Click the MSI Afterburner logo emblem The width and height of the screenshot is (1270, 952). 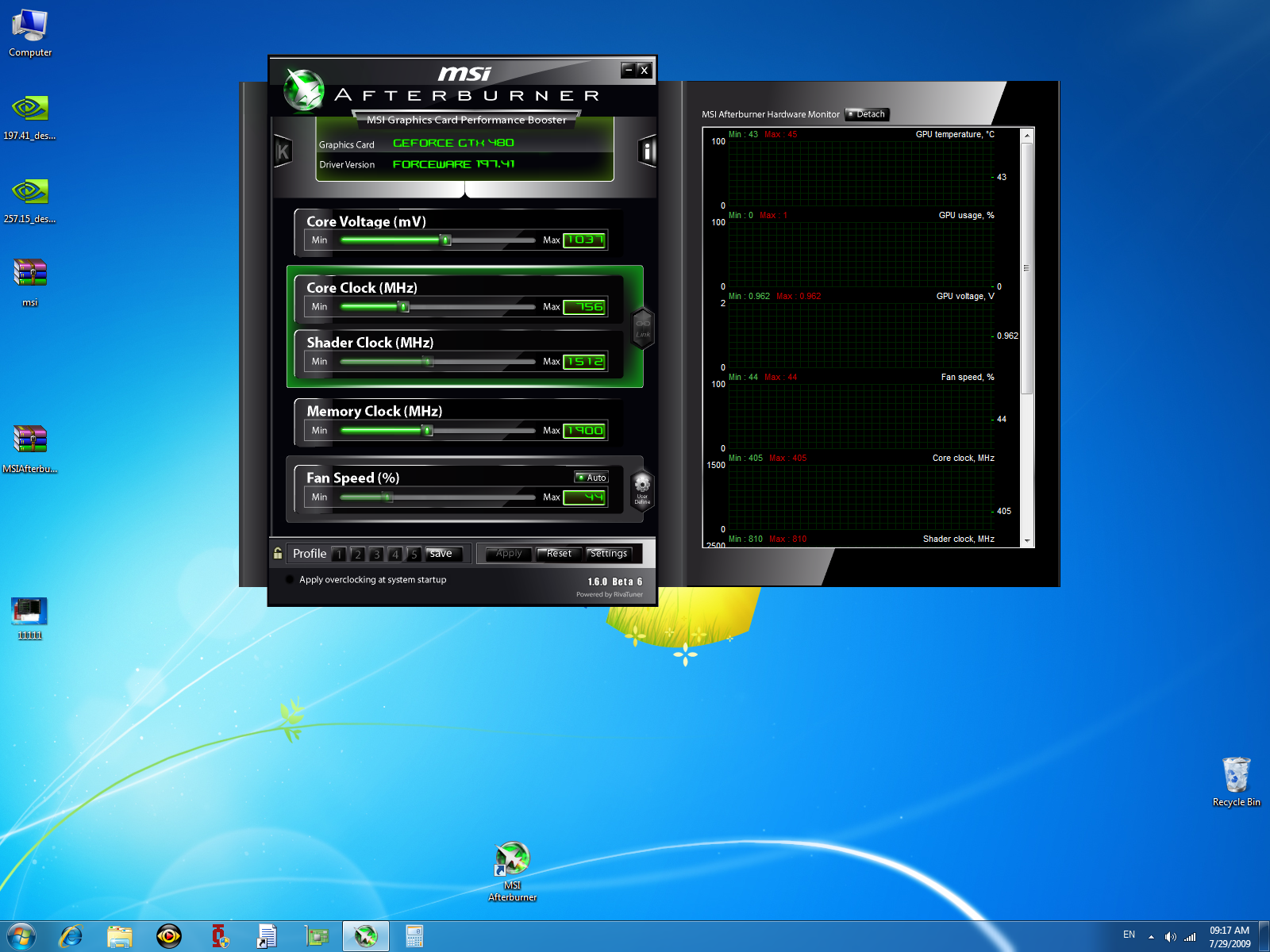click(305, 90)
